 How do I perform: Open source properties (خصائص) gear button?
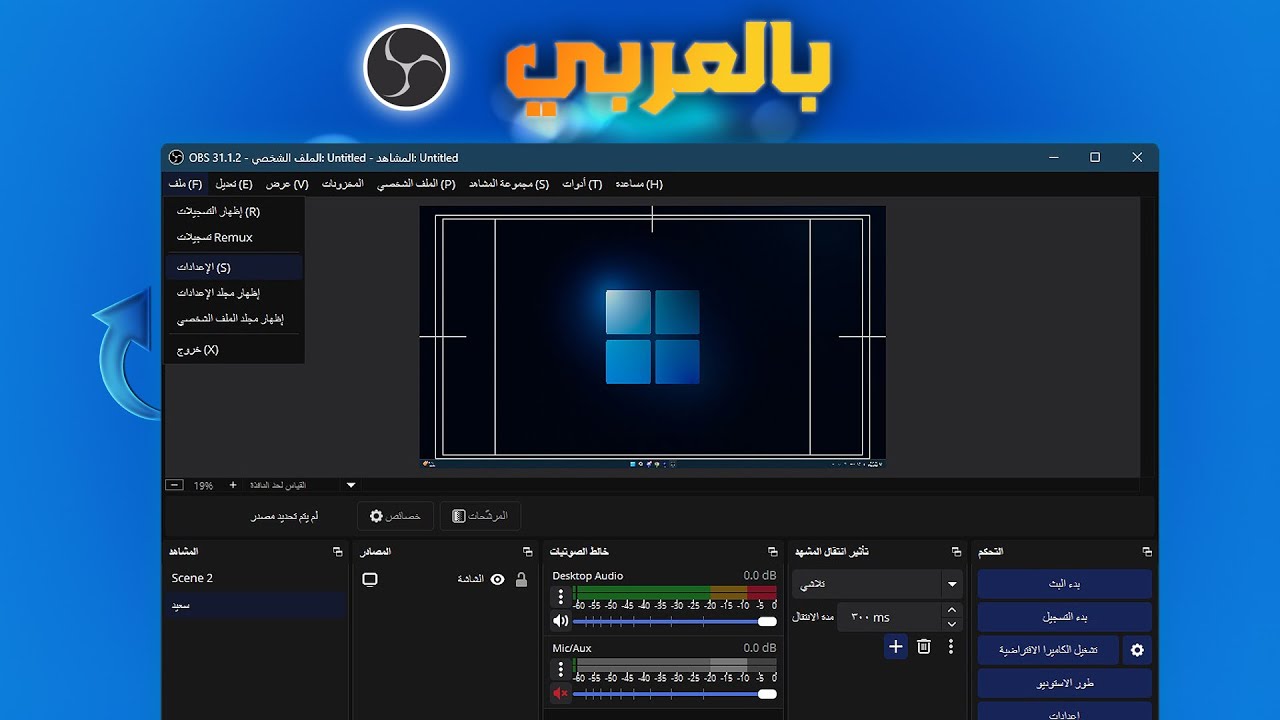[x=395, y=516]
